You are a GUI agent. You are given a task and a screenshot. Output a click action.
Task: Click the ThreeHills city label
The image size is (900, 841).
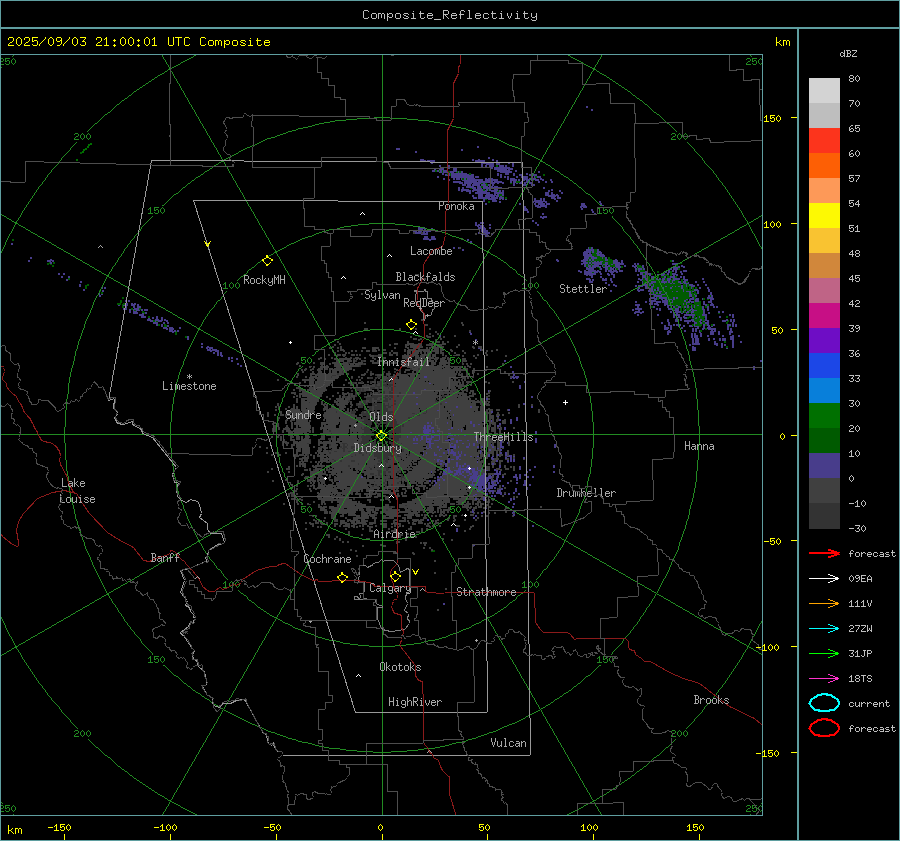point(503,437)
